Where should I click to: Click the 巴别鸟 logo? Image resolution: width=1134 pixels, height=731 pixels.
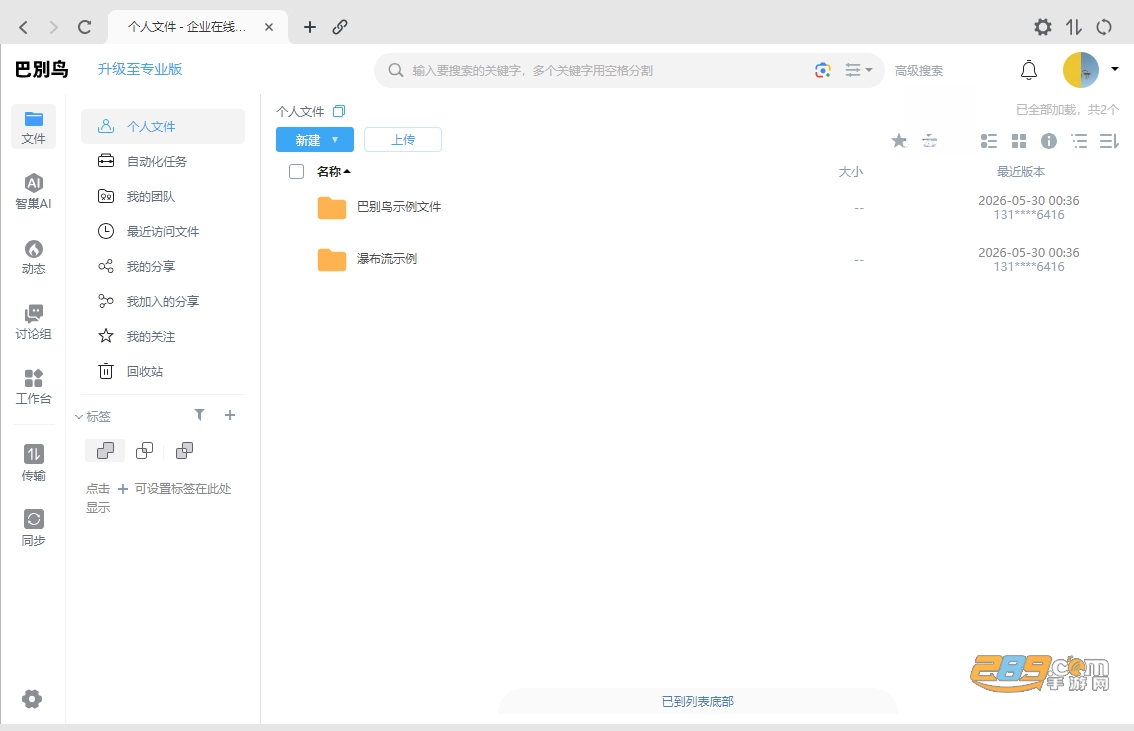[x=42, y=69]
